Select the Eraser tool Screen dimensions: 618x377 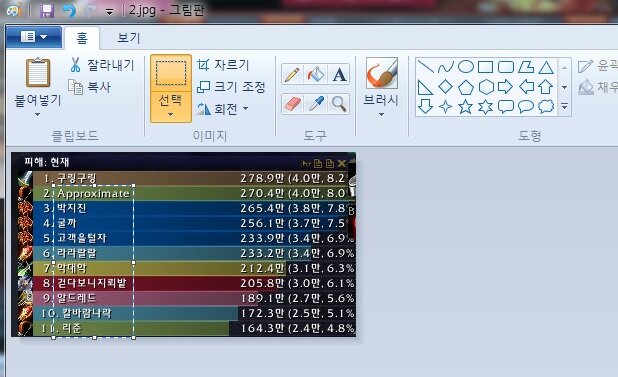pos(292,104)
